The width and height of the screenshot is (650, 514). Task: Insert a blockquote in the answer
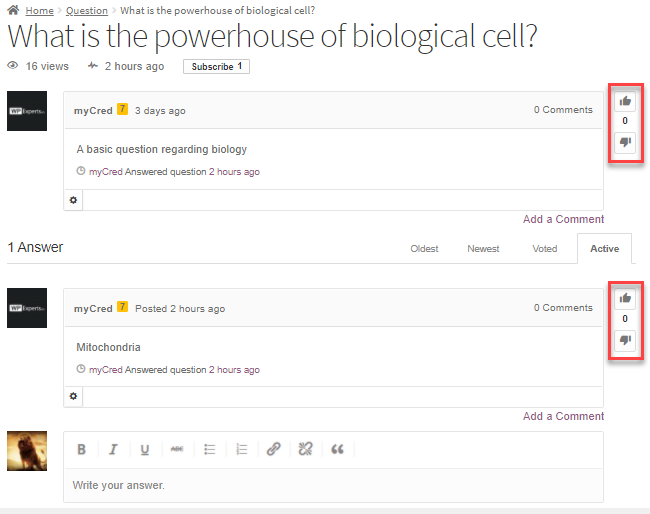[x=337, y=450]
